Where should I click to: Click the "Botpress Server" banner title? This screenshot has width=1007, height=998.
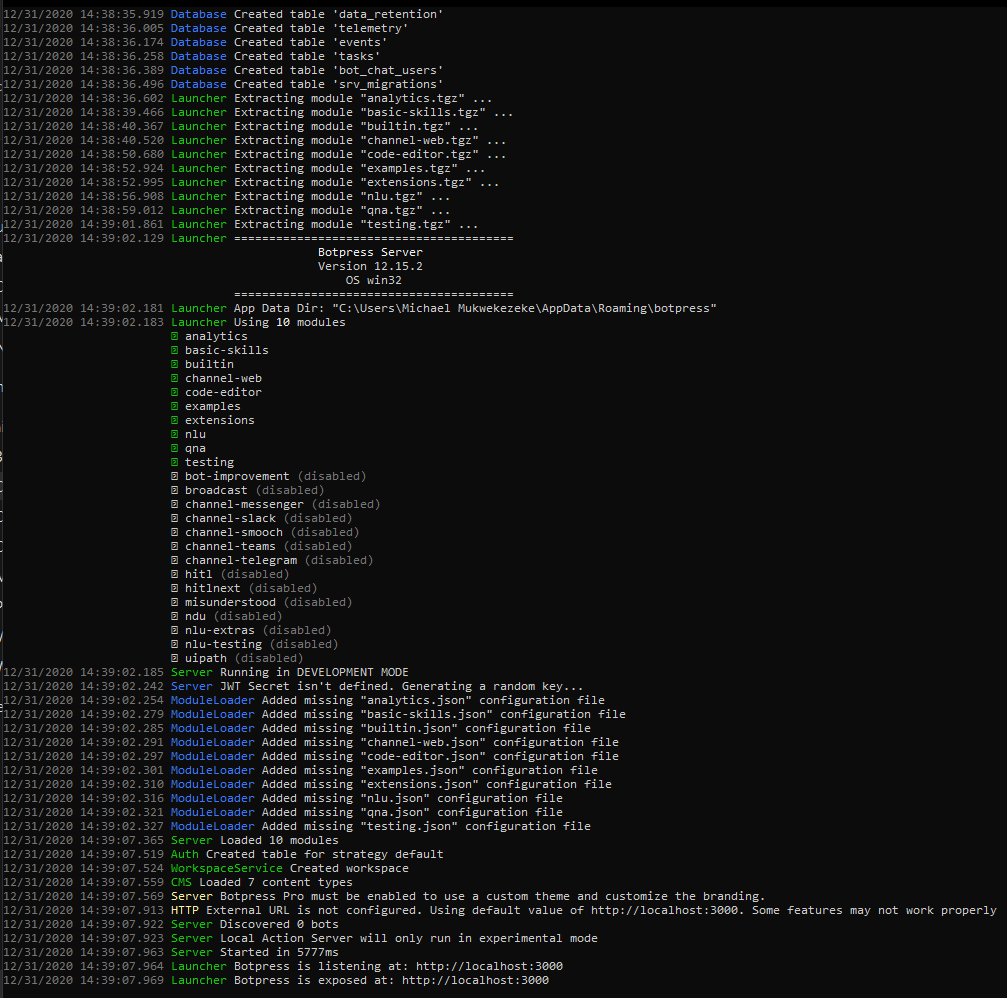[370, 252]
